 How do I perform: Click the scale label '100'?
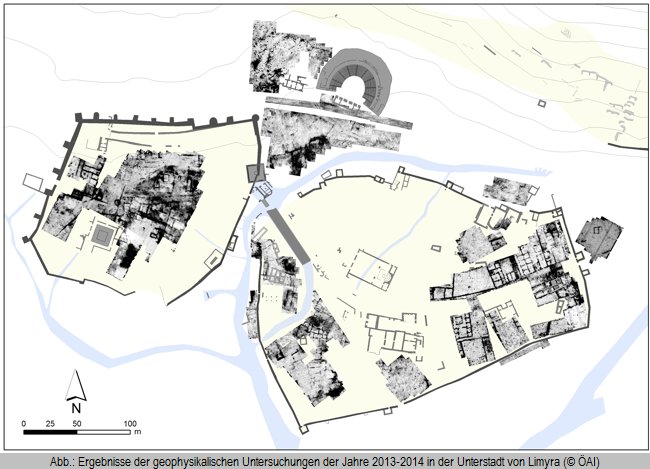coord(130,423)
